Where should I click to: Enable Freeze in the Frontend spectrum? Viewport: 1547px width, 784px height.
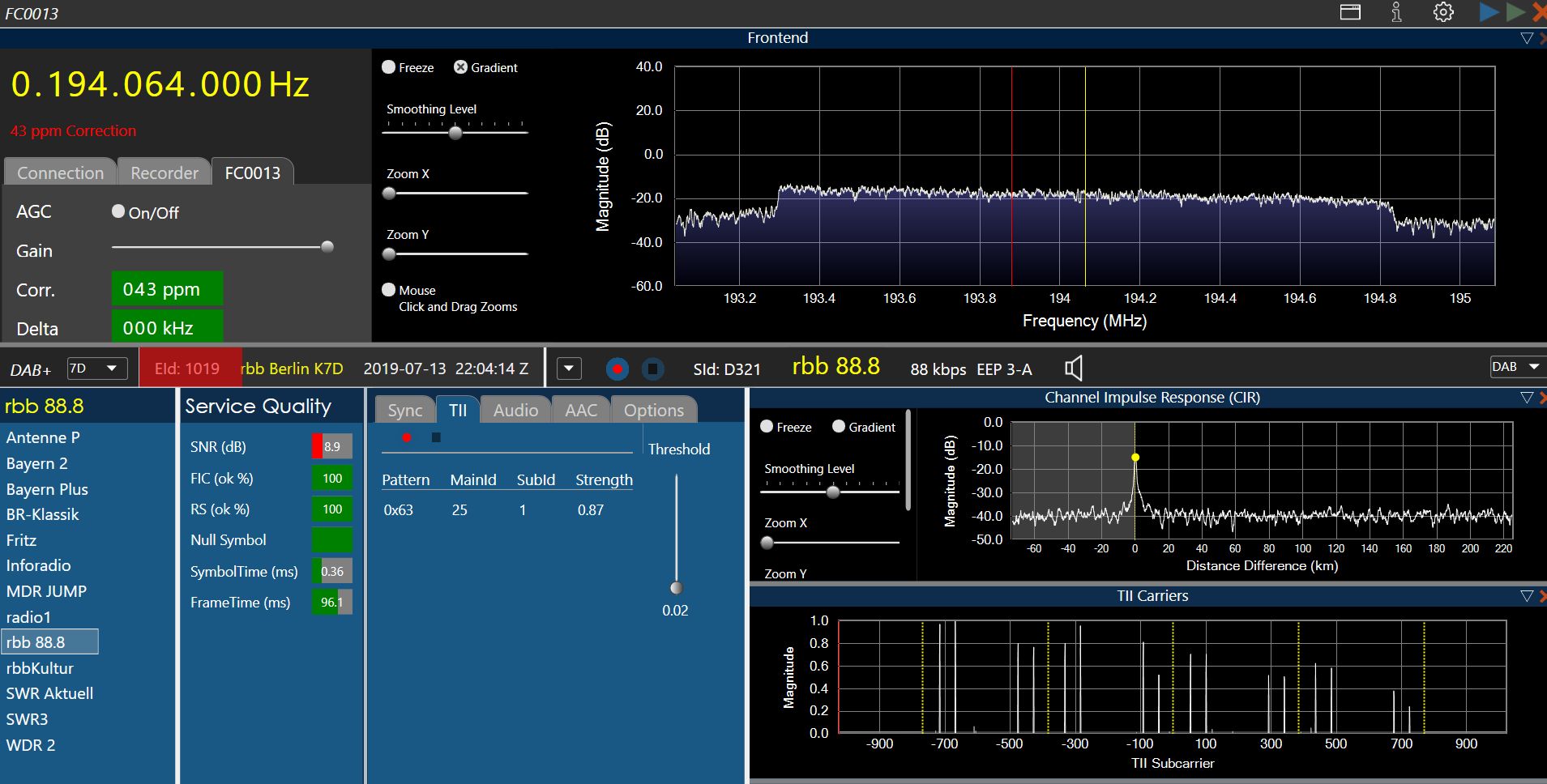[389, 67]
